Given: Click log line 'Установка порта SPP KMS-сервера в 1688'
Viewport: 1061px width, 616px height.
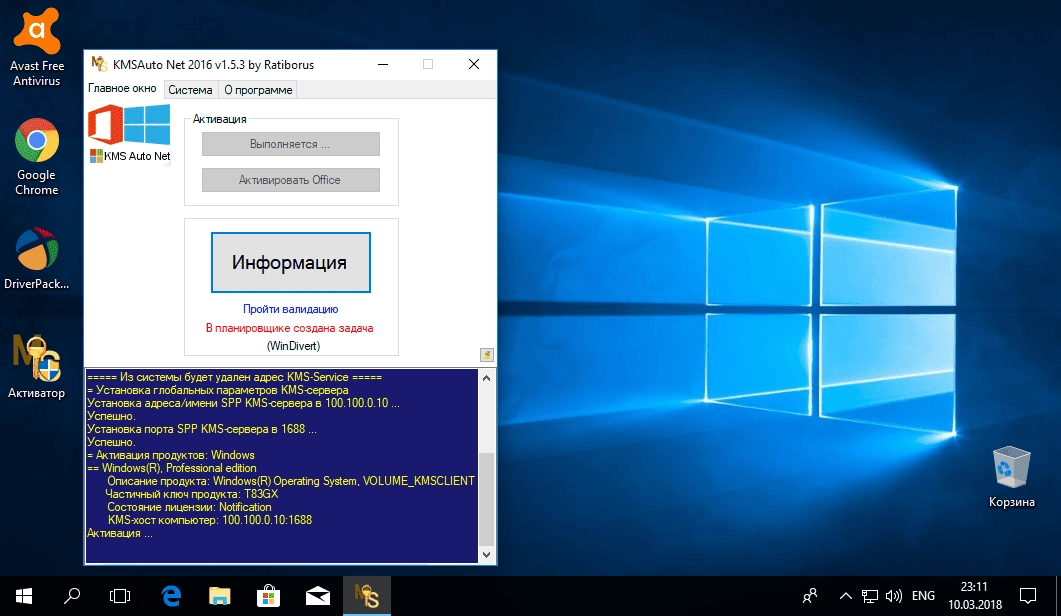Looking at the screenshot, I should pyautogui.click(x=202, y=429).
